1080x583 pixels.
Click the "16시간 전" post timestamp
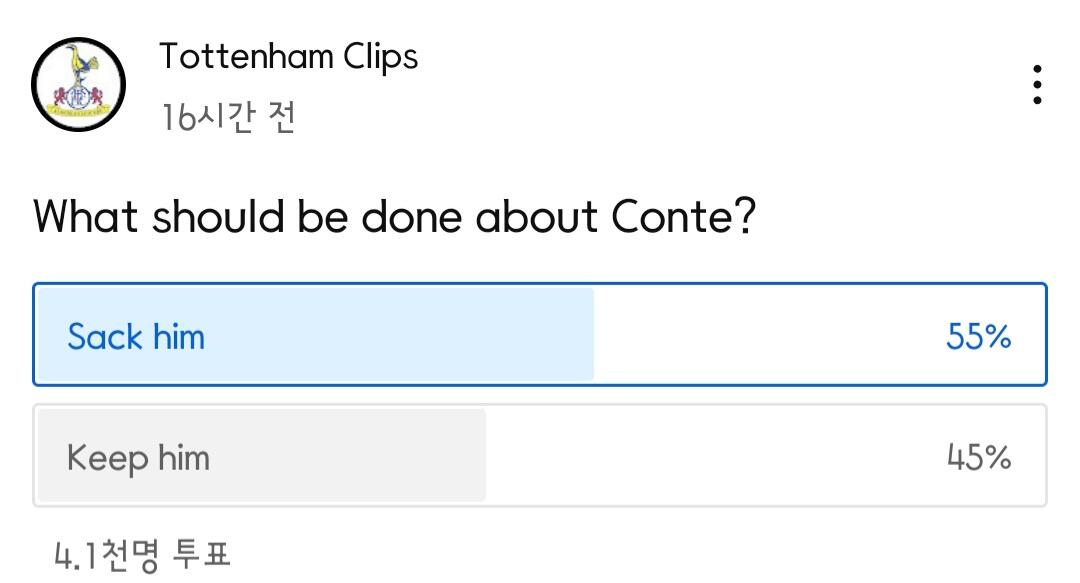228,118
